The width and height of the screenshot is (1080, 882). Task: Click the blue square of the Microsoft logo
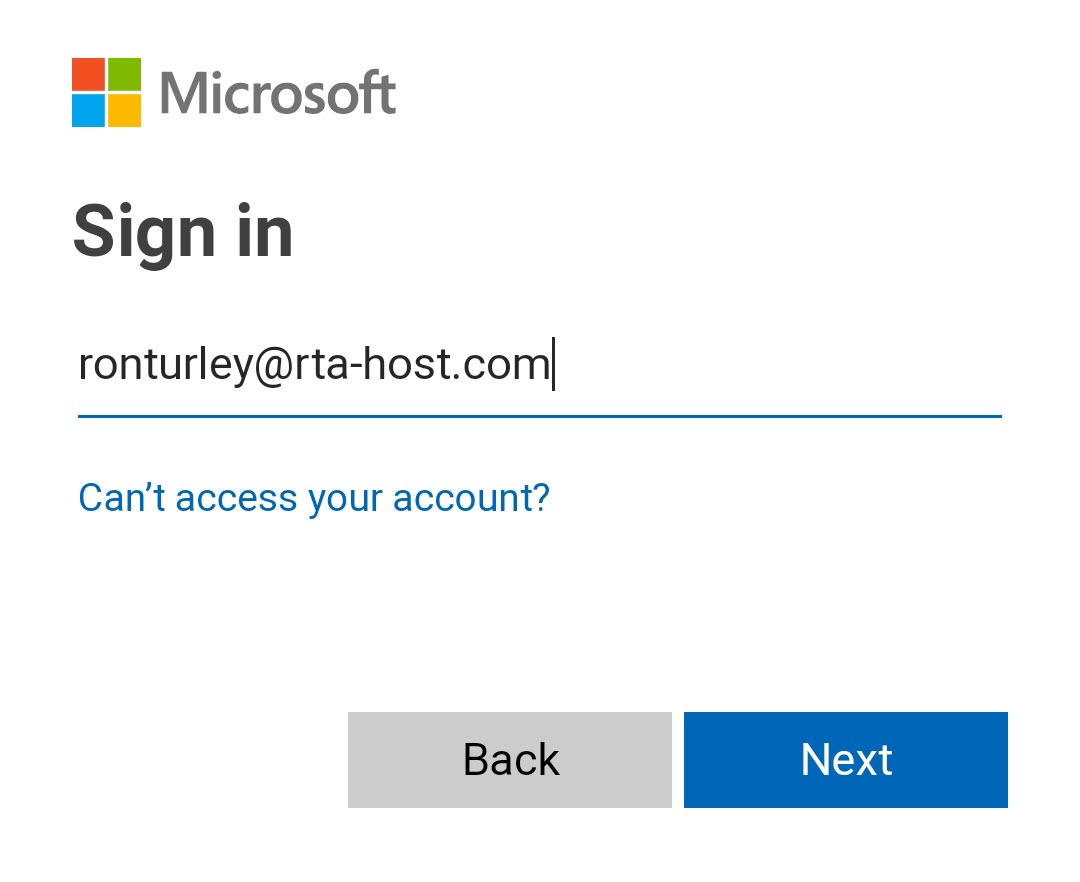[x=88, y=111]
